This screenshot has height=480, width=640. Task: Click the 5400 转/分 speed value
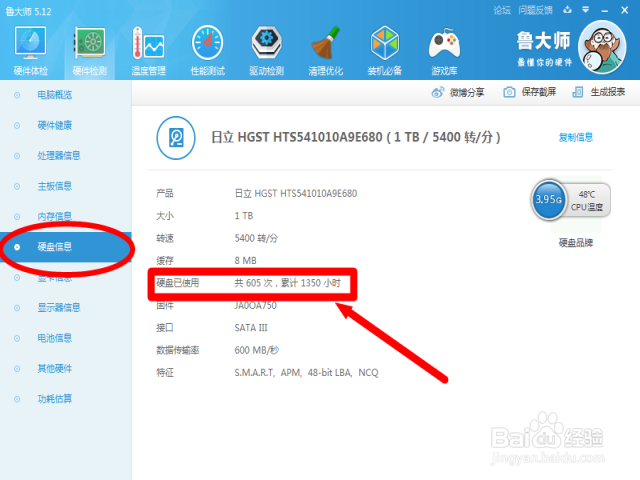pos(256,238)
